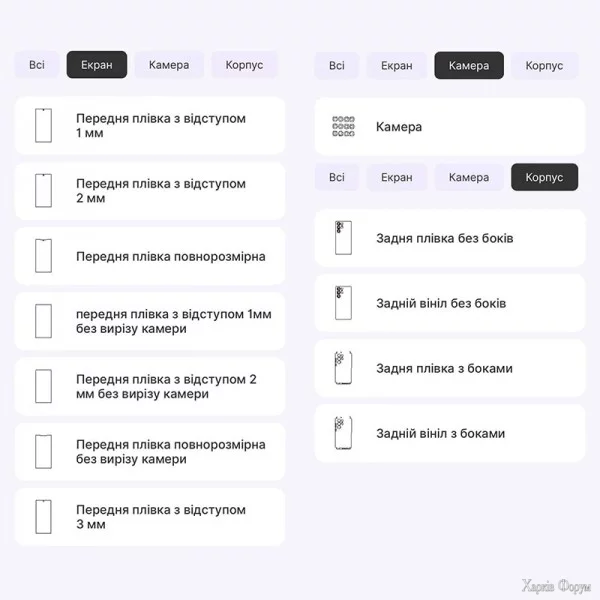Screen dimensions: 600x600
Task: Open Камера tab in left panel
Action: tap(169, 65)
